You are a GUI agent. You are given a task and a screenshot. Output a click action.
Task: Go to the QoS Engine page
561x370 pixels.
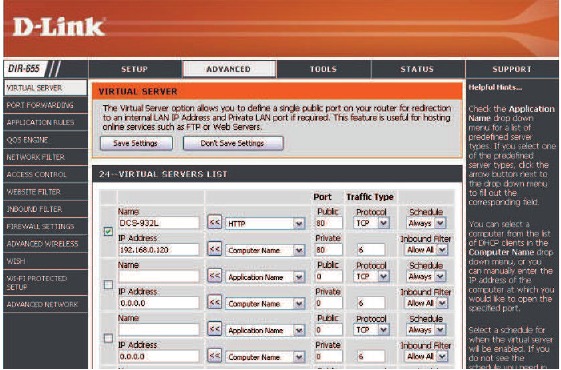tap(45, 140)
